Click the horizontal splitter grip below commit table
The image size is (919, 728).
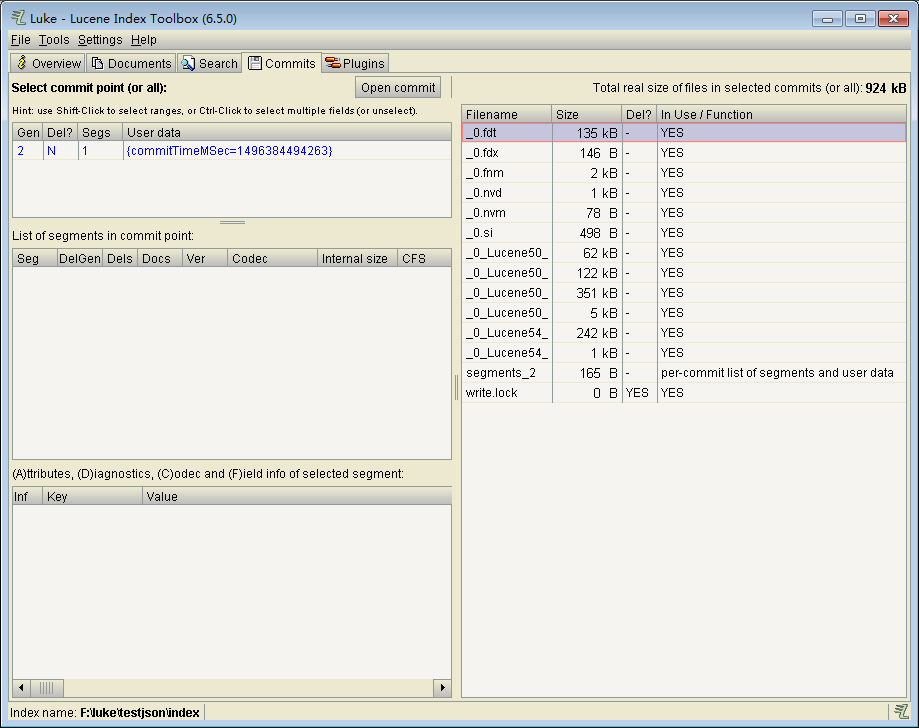click(233, 222)
